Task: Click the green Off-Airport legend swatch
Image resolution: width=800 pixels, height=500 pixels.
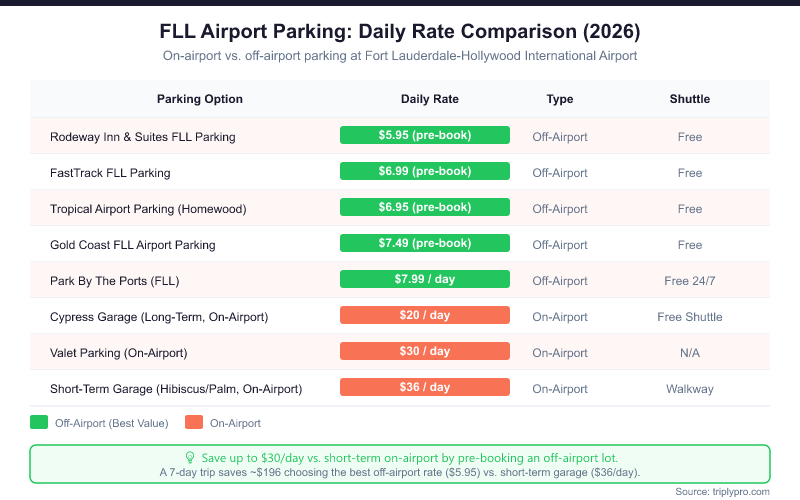Action: point(40,423)
